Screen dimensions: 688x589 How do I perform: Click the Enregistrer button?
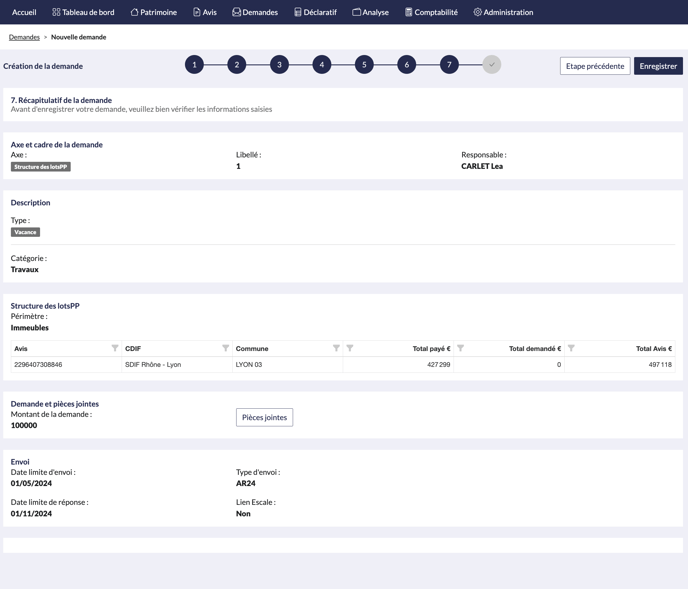point(658,66)
